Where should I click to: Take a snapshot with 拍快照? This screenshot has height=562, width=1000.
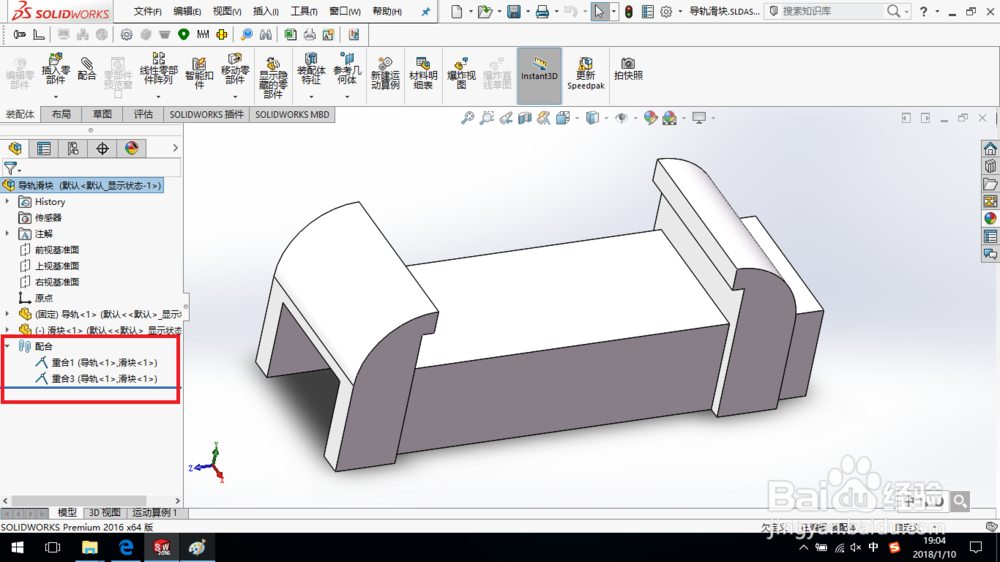point(628,69)
